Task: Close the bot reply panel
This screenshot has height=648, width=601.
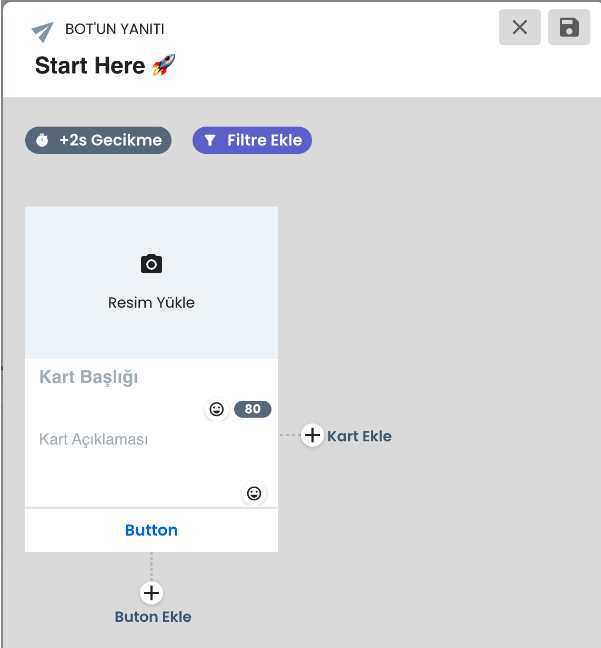Action: point(520,27)
